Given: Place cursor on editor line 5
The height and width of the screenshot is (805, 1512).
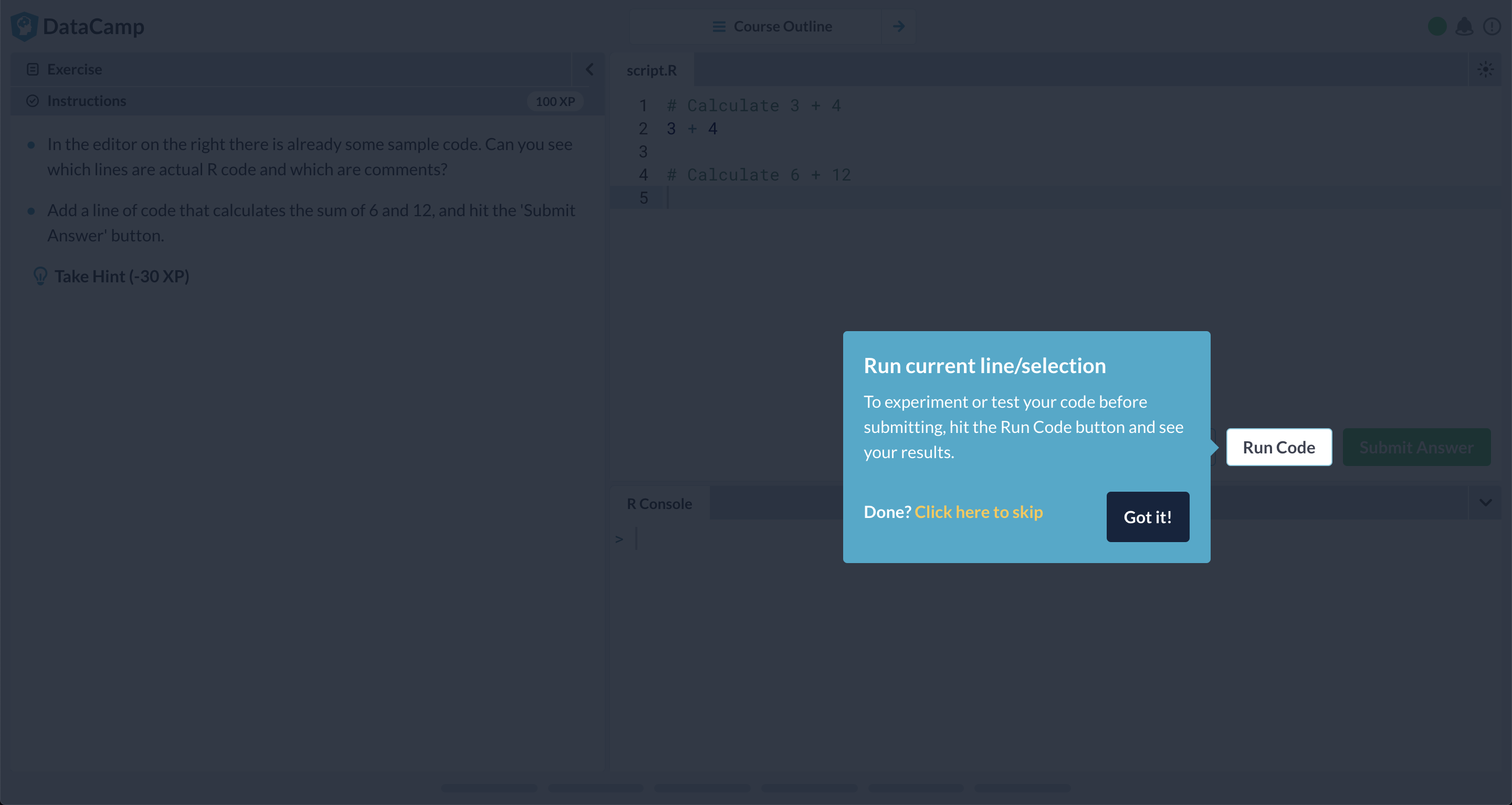Looking at the screenshot, I should [x=1056, y=198].
